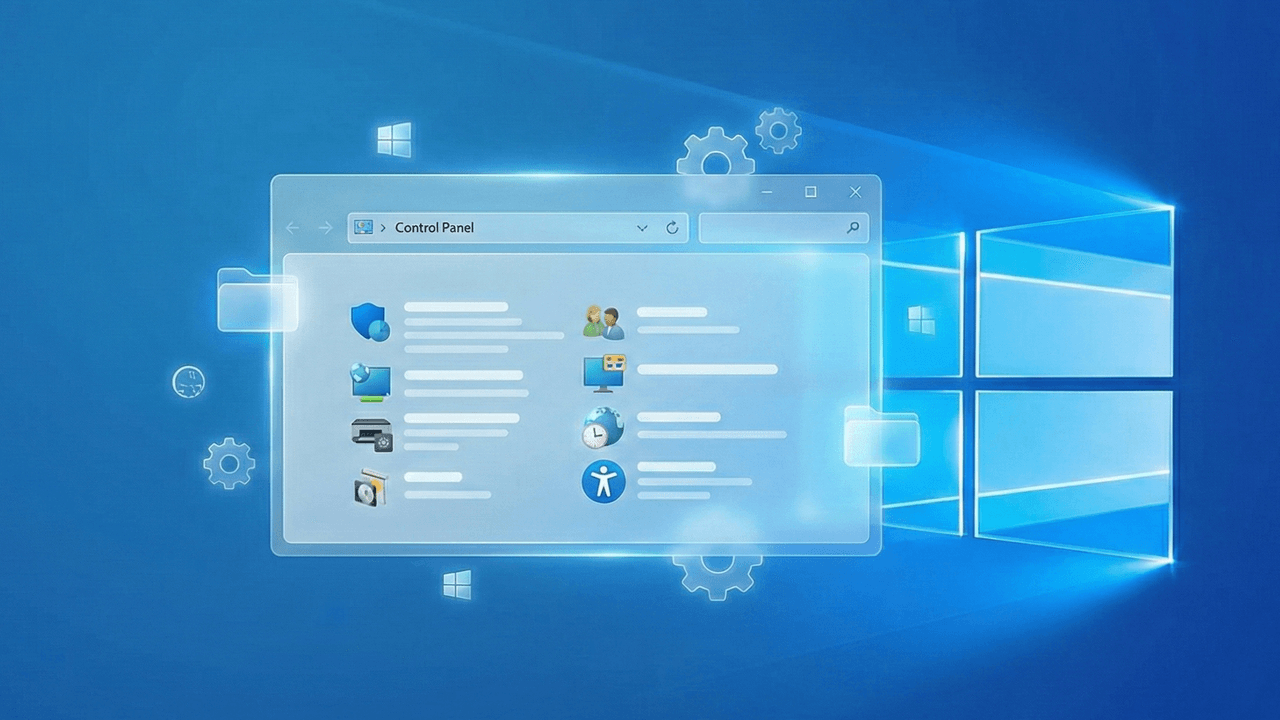The height and width of the screenshot is (720, 1280).
Task: Click the back navigation arrow
Action: coord(291,227)
